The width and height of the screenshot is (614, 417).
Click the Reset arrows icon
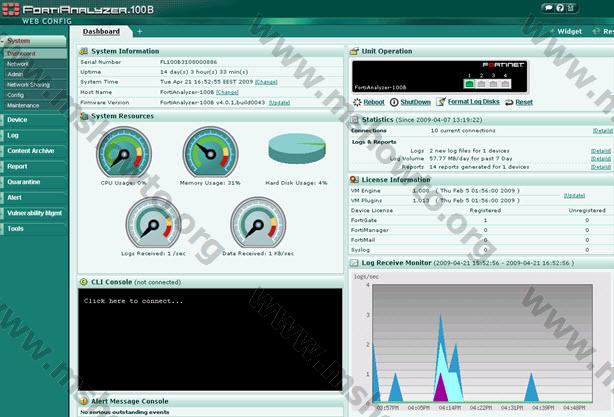pos(509,103)
